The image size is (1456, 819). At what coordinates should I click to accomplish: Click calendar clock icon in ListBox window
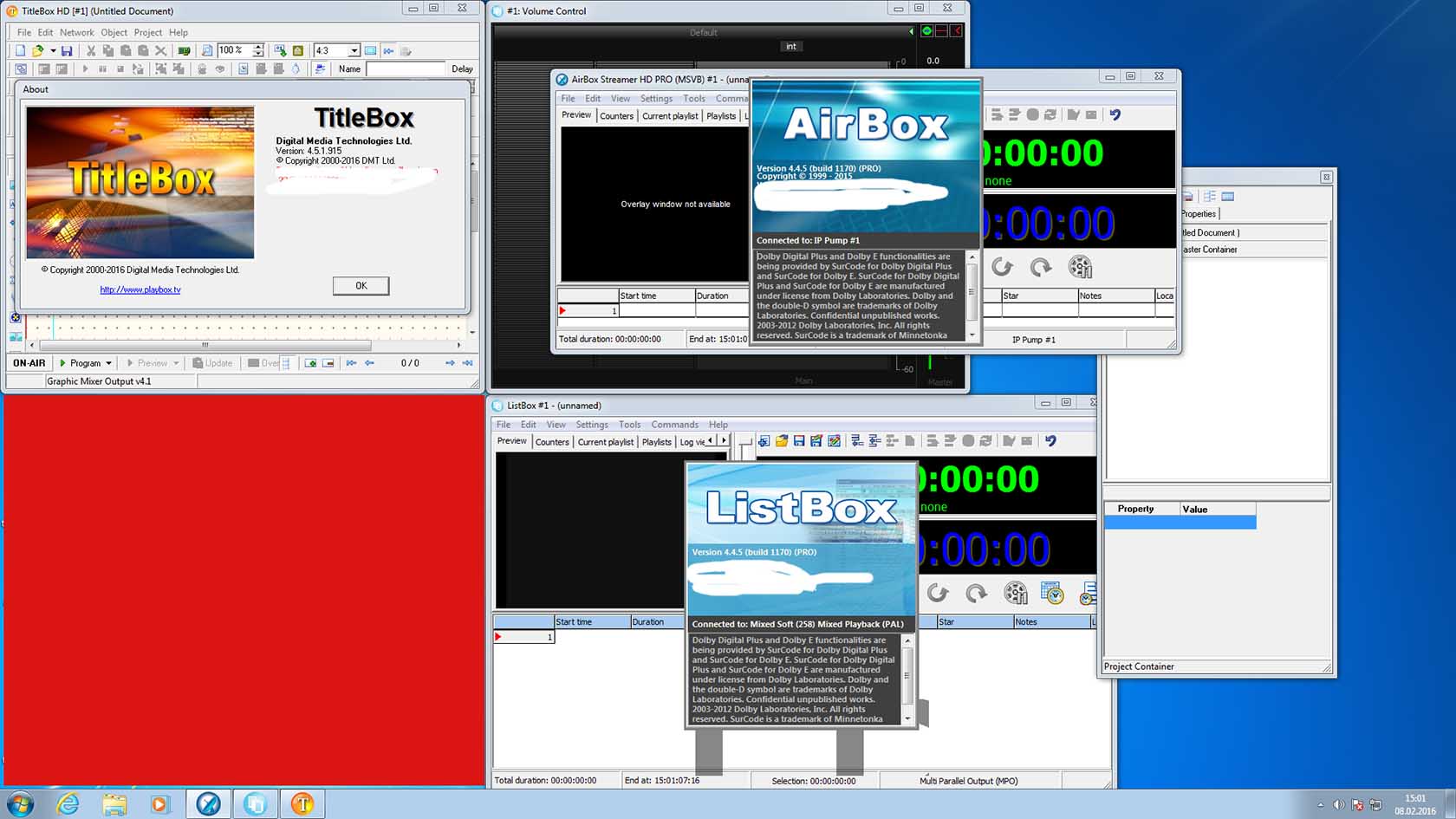pos(1052,593)
